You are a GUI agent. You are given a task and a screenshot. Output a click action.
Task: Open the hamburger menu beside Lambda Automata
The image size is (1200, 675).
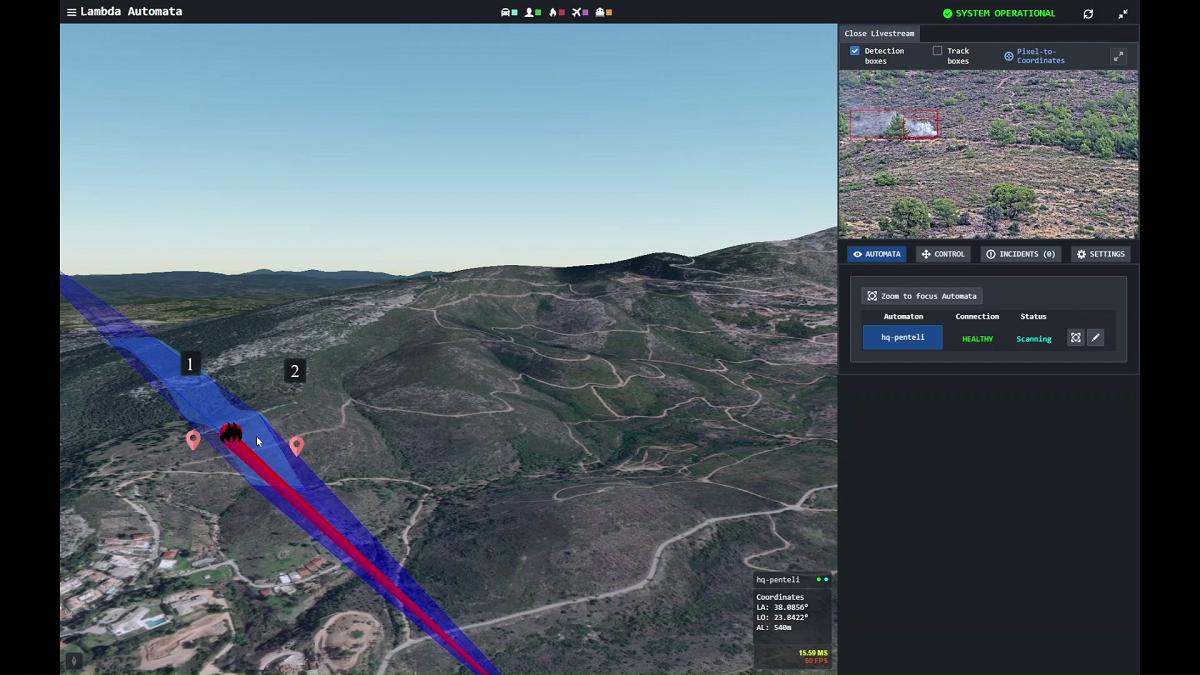tap(71, 13)
